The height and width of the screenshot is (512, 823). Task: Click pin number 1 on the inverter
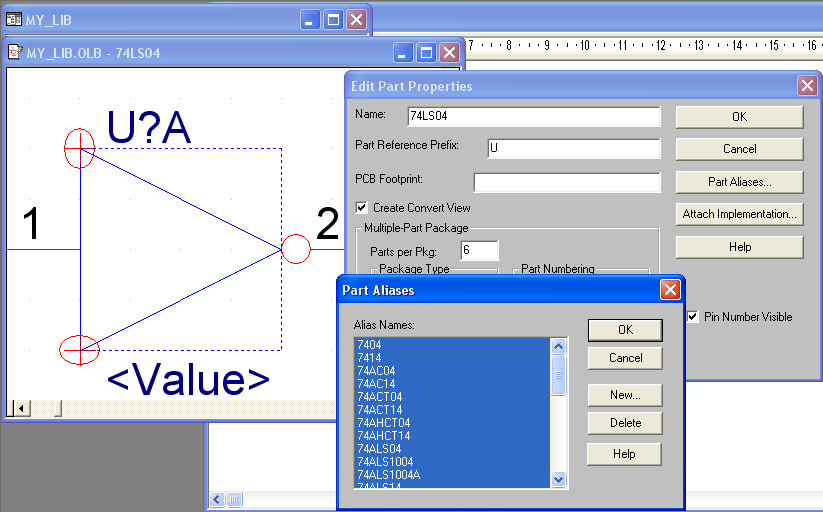tap(31, 223)
